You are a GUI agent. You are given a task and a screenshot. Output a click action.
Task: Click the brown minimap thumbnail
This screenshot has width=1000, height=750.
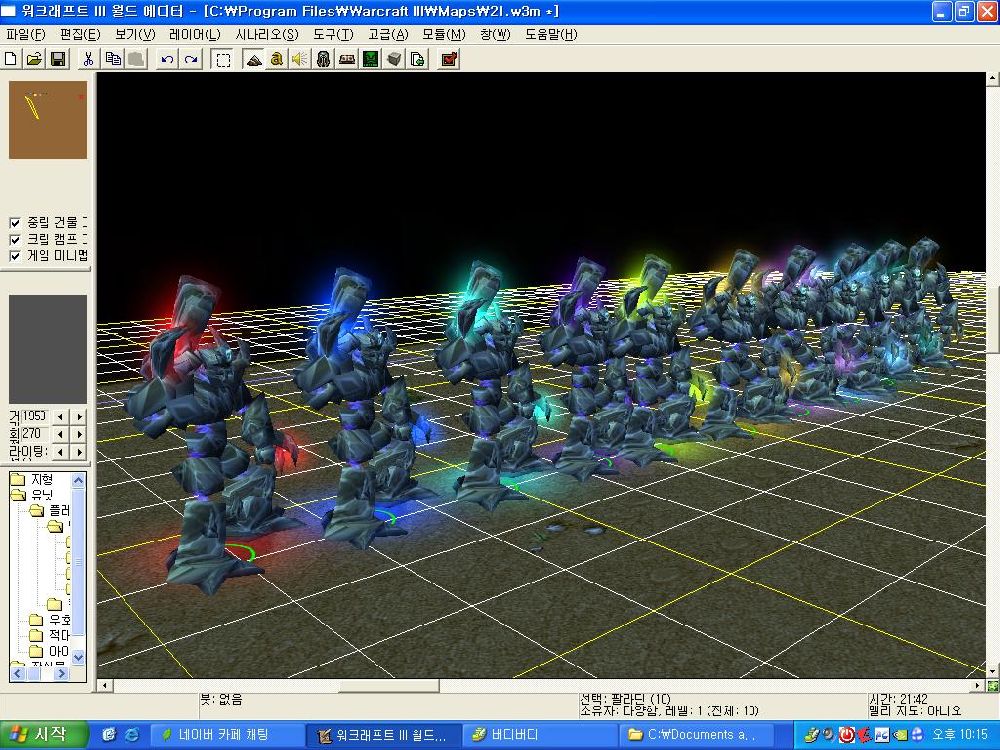pyautogui.click(x=48, y=119)
